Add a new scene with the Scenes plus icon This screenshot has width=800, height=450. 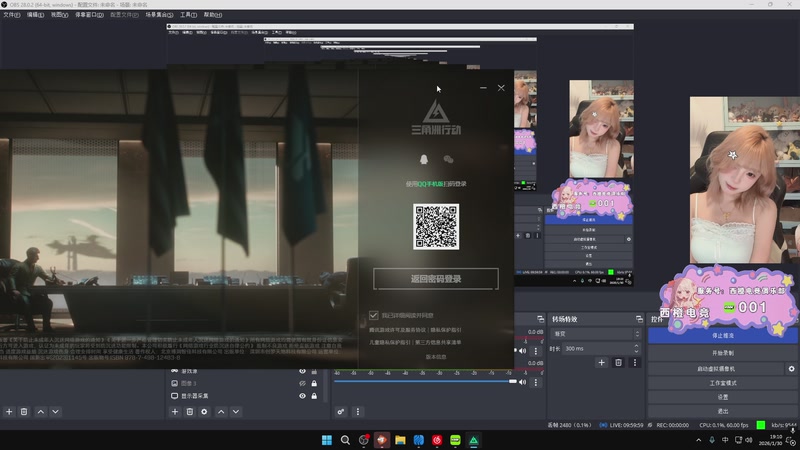point(9,412)
